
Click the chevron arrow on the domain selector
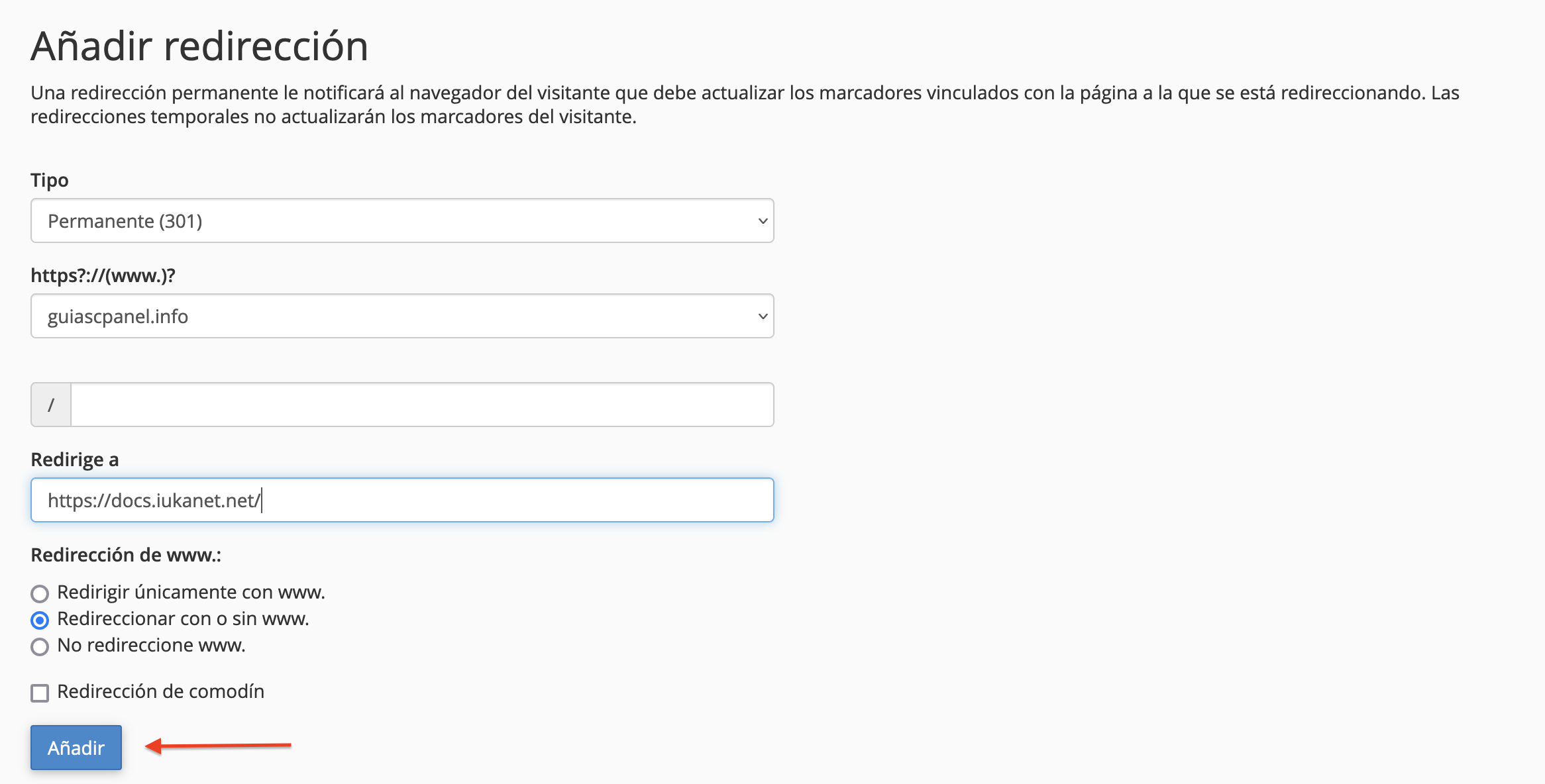(763, 317)
